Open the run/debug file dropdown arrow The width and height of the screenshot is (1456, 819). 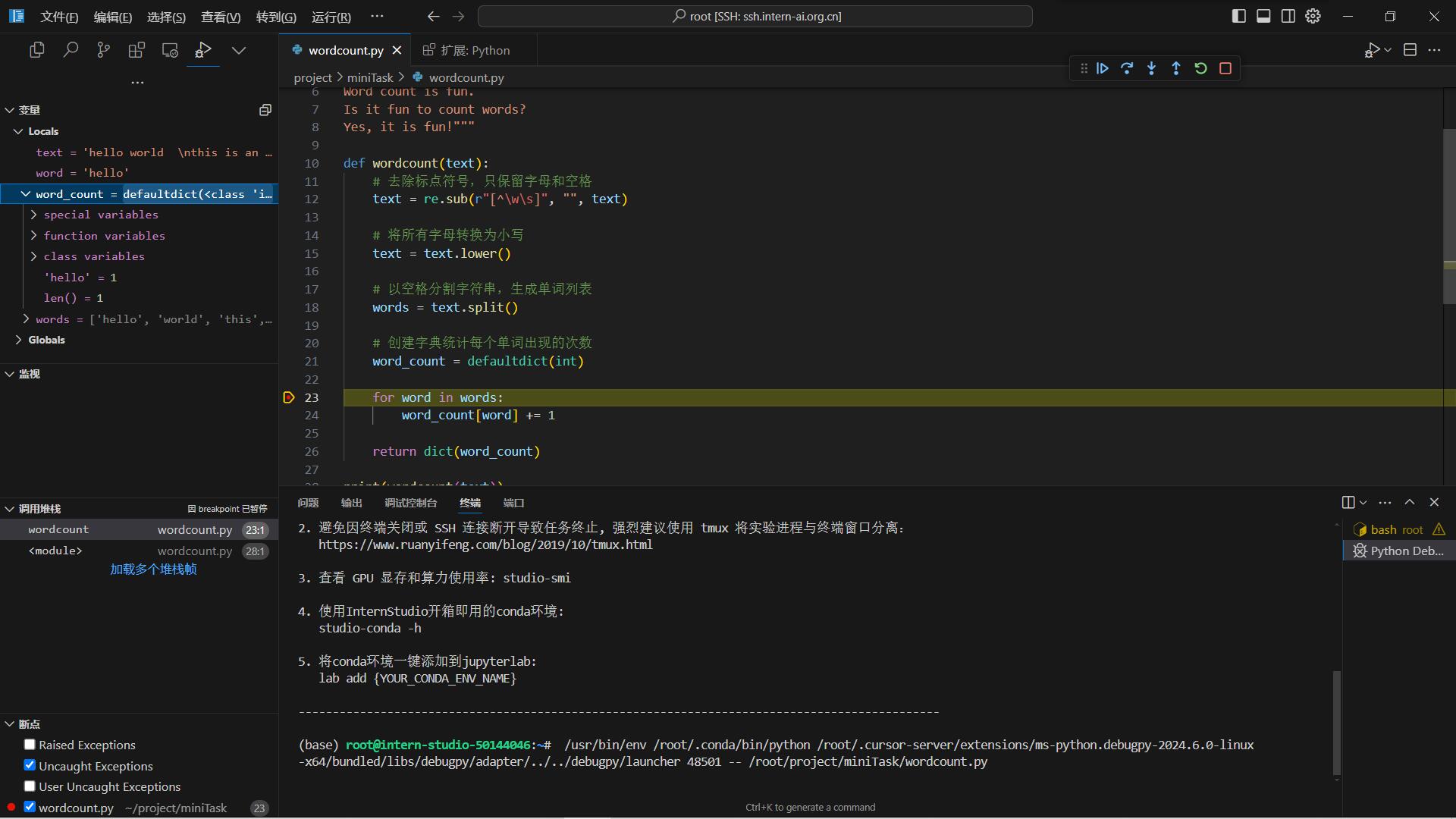click(1388, 50)
